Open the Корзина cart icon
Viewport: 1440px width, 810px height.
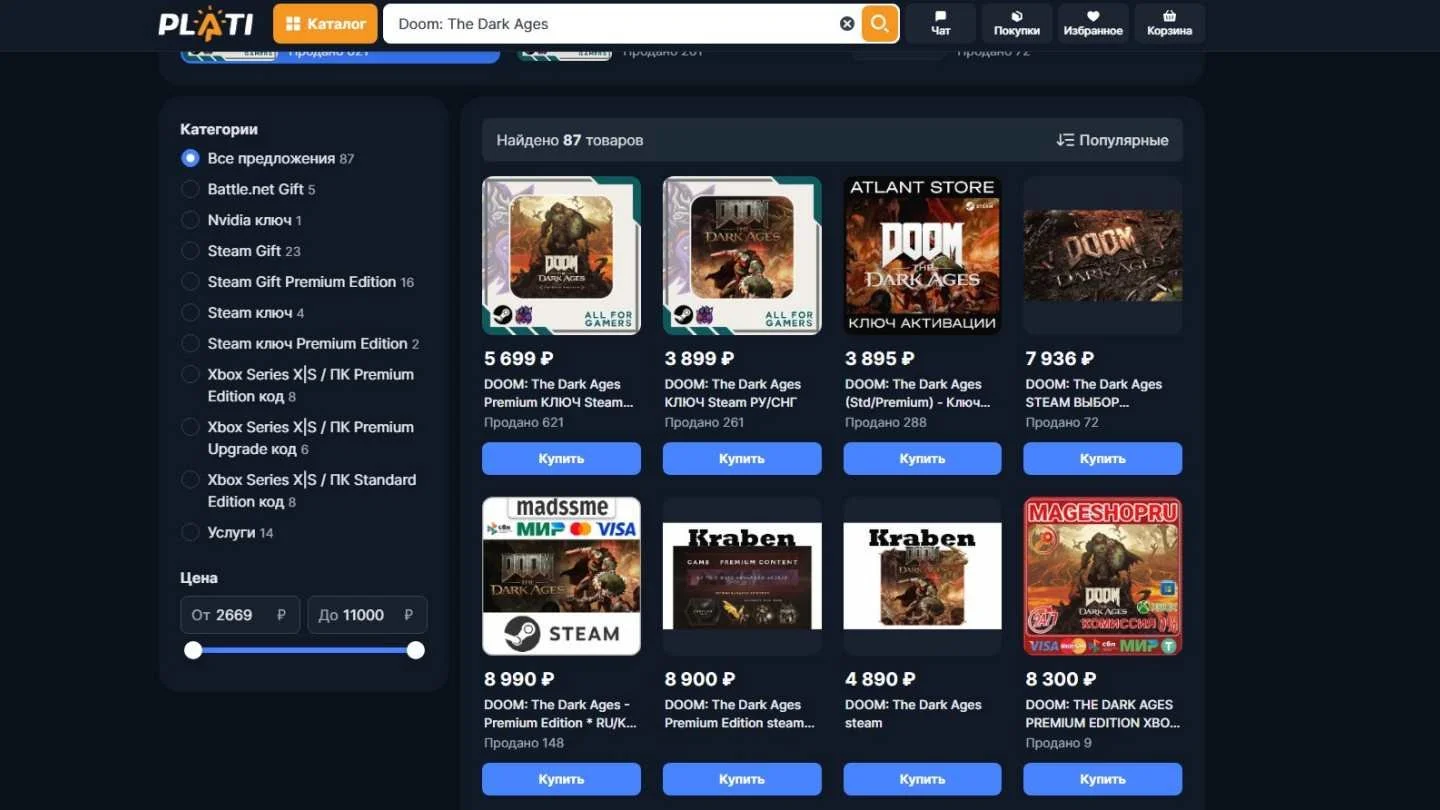point(1170,23)
